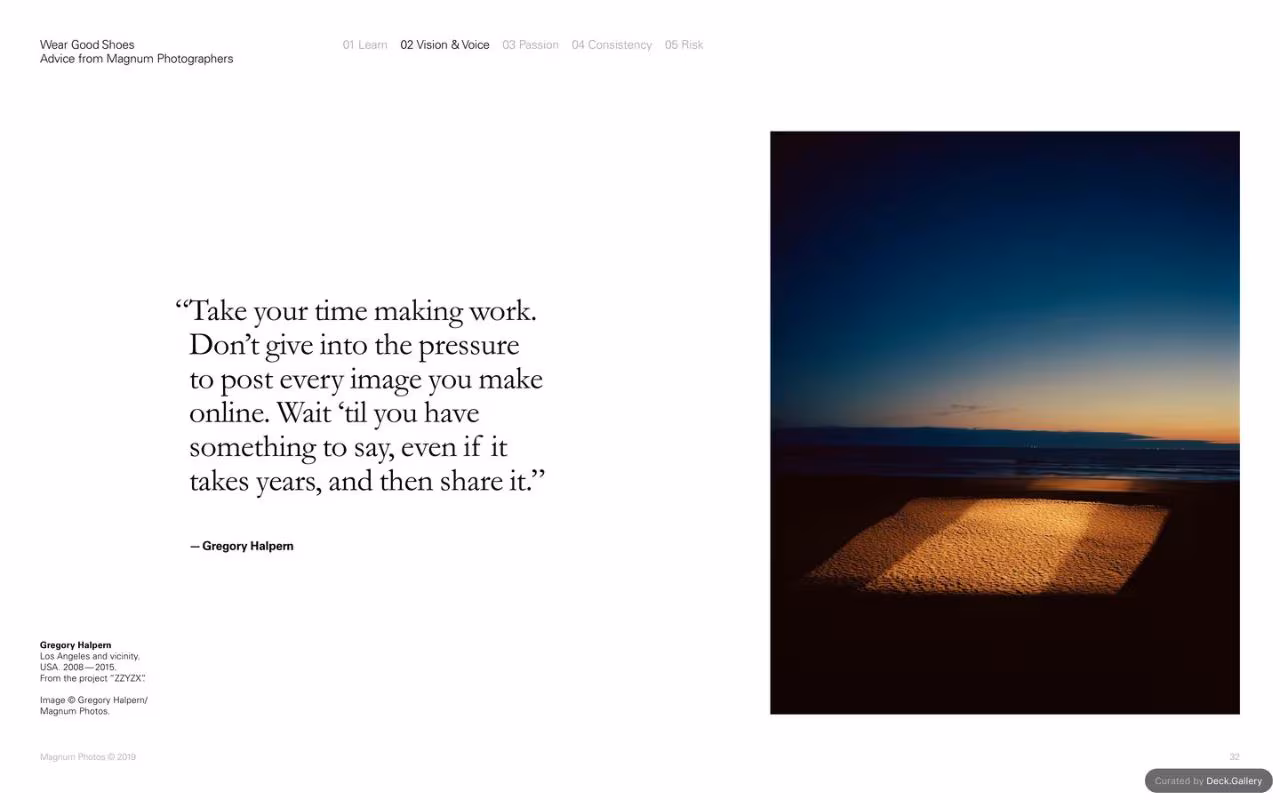
Task: Click the "Image © Gregory Halpern/" credit line
Action: (x=94, y=700)
